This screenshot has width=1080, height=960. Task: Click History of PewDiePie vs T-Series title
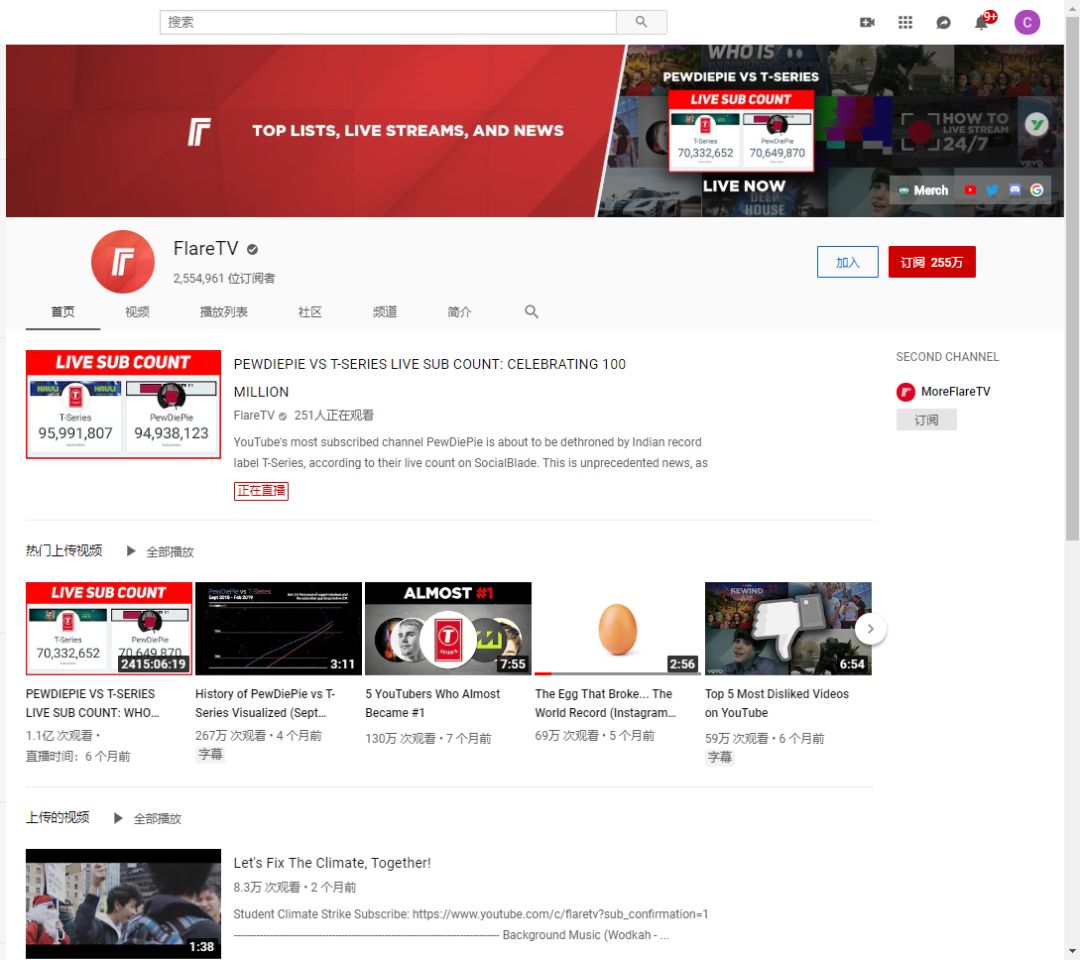(264, 703)
